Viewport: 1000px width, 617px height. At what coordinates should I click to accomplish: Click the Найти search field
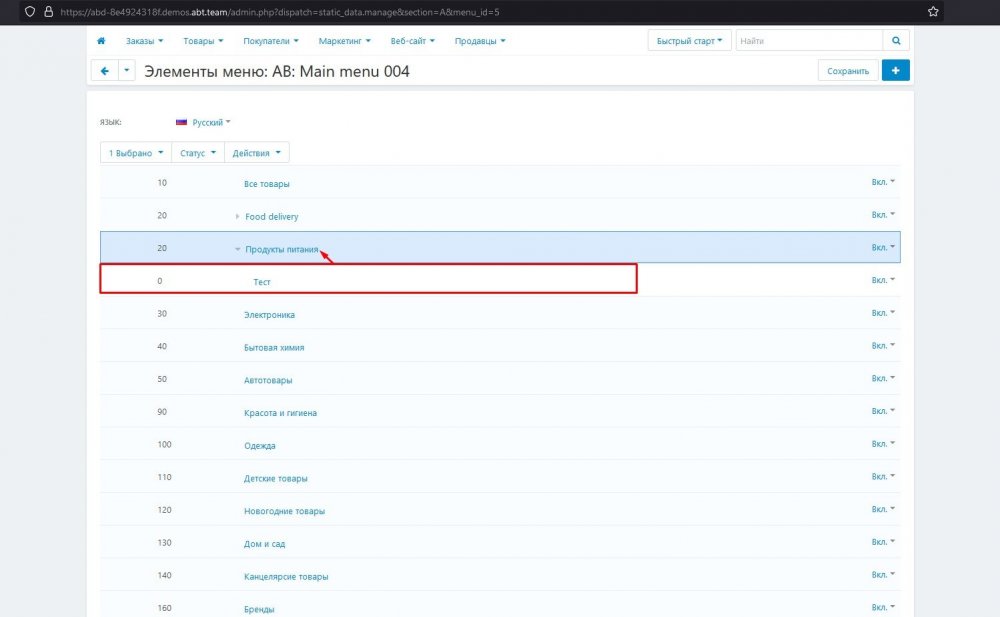tap(808, 41)
